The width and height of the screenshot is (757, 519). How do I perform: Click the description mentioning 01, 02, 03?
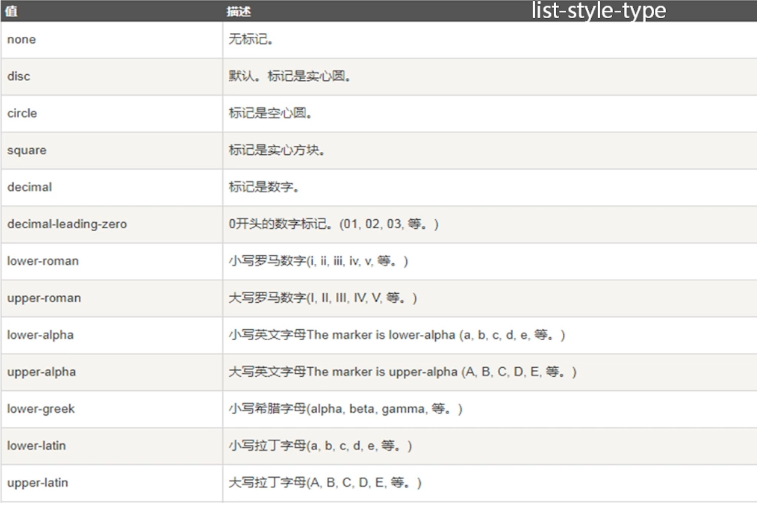pyautogui.click(x=334, y=224)
